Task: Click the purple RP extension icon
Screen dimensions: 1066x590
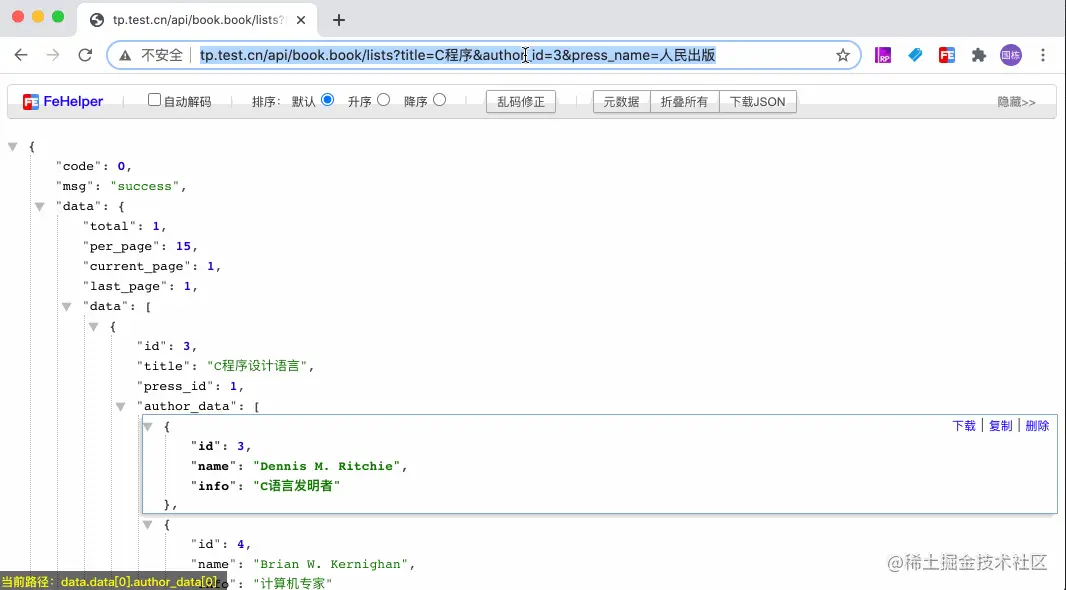Action: (x=883, y=55)
